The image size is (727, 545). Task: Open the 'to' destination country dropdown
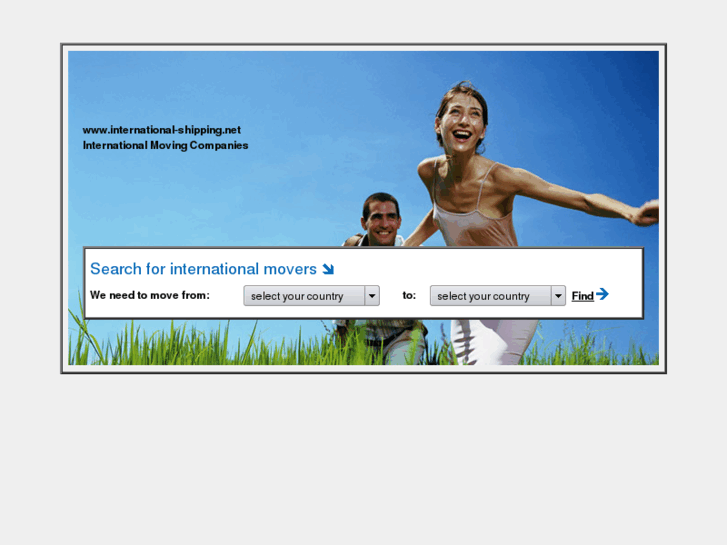coord(497,295)
